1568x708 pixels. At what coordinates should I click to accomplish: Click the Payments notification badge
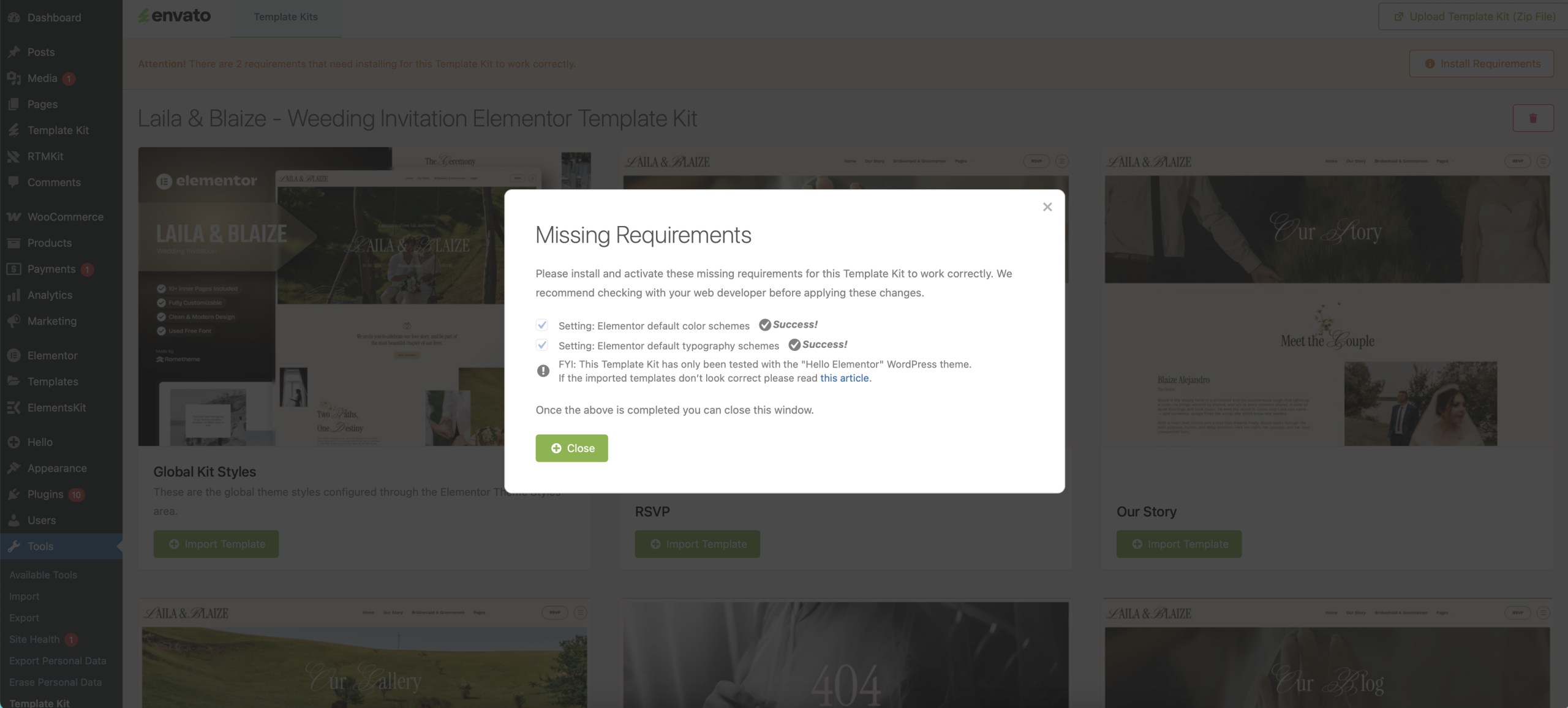(87, 269)
